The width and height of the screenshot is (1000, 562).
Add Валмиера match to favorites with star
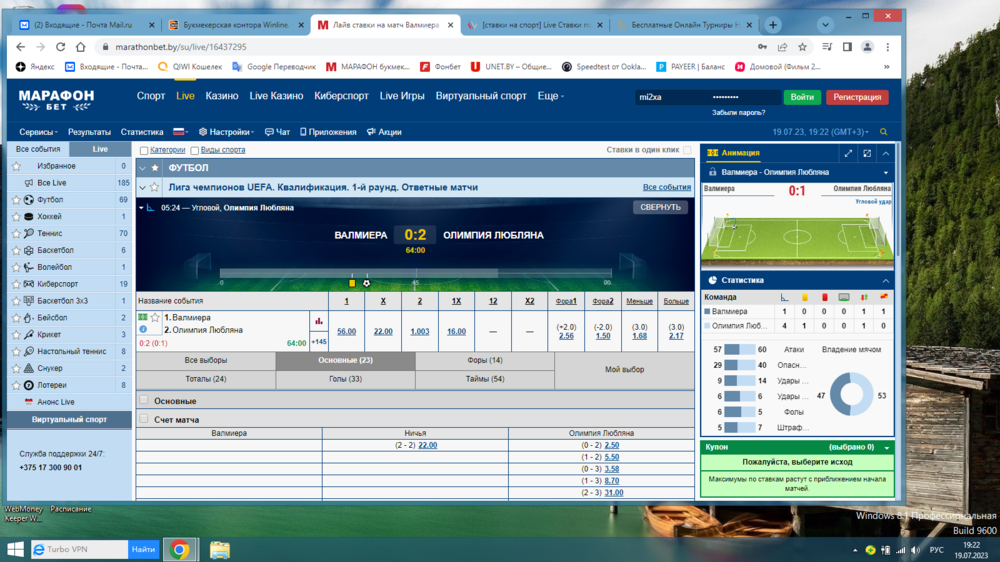click(155, 317)
